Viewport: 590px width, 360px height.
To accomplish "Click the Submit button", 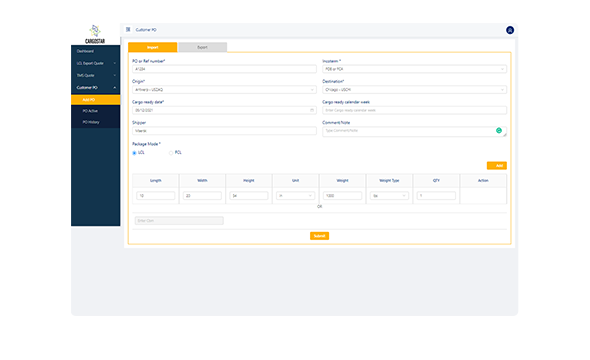I will click(319, 236).
